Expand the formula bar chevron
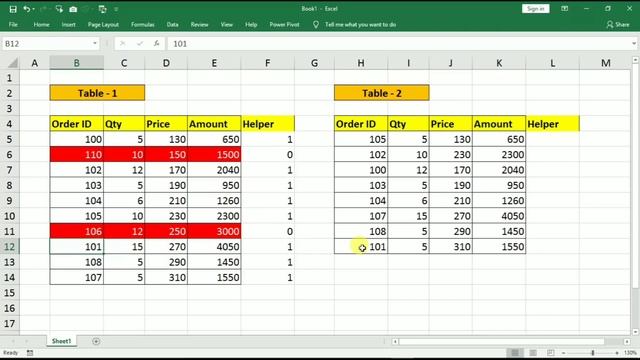This screenshot has width=640, height=360. (x=633, y=44)
